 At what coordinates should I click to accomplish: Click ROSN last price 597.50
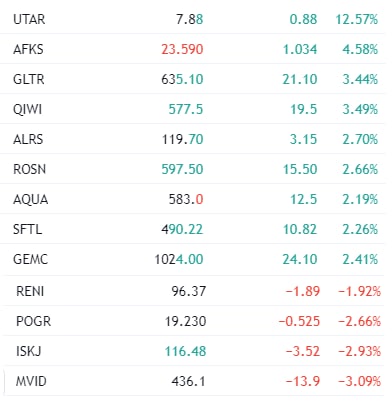click(x=182, y=169)
